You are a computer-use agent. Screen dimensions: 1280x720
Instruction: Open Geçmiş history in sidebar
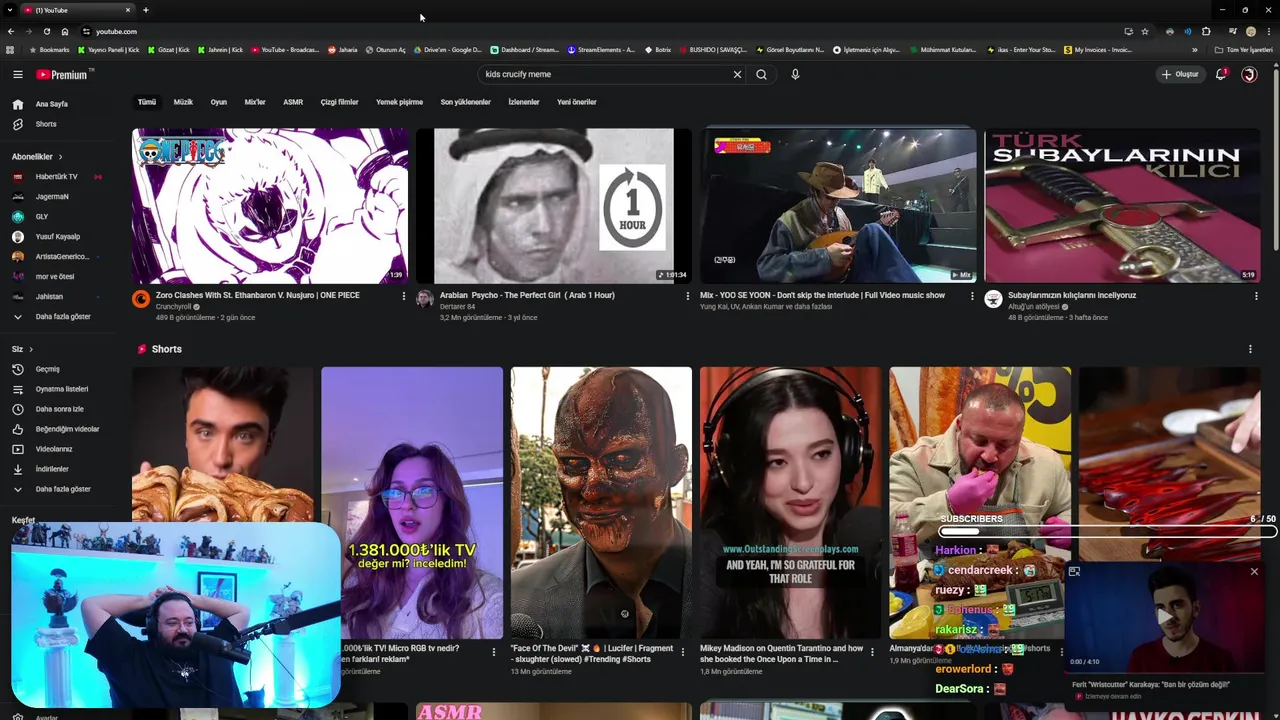[x=47, y=369]
